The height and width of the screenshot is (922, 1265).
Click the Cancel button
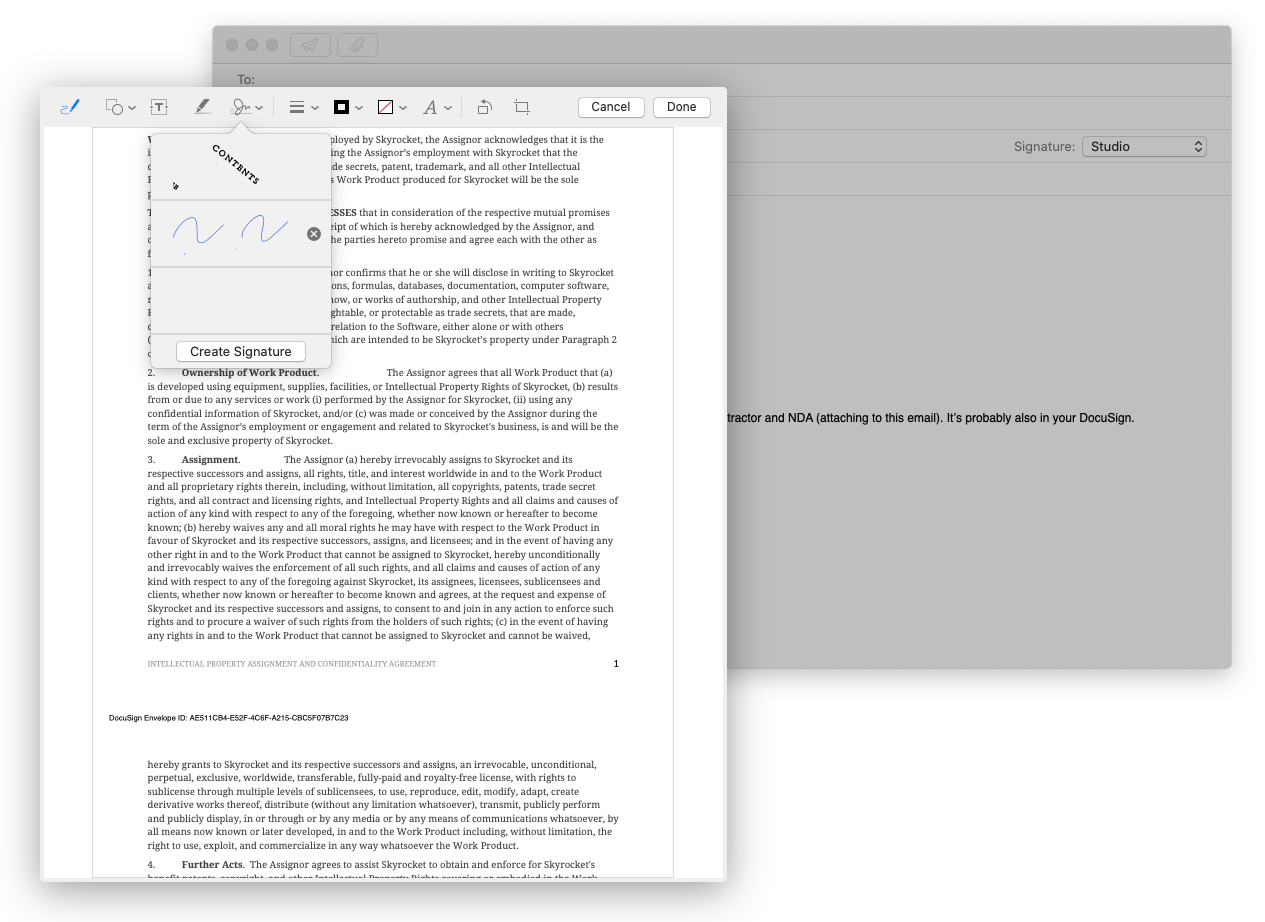tap(610, 107)
